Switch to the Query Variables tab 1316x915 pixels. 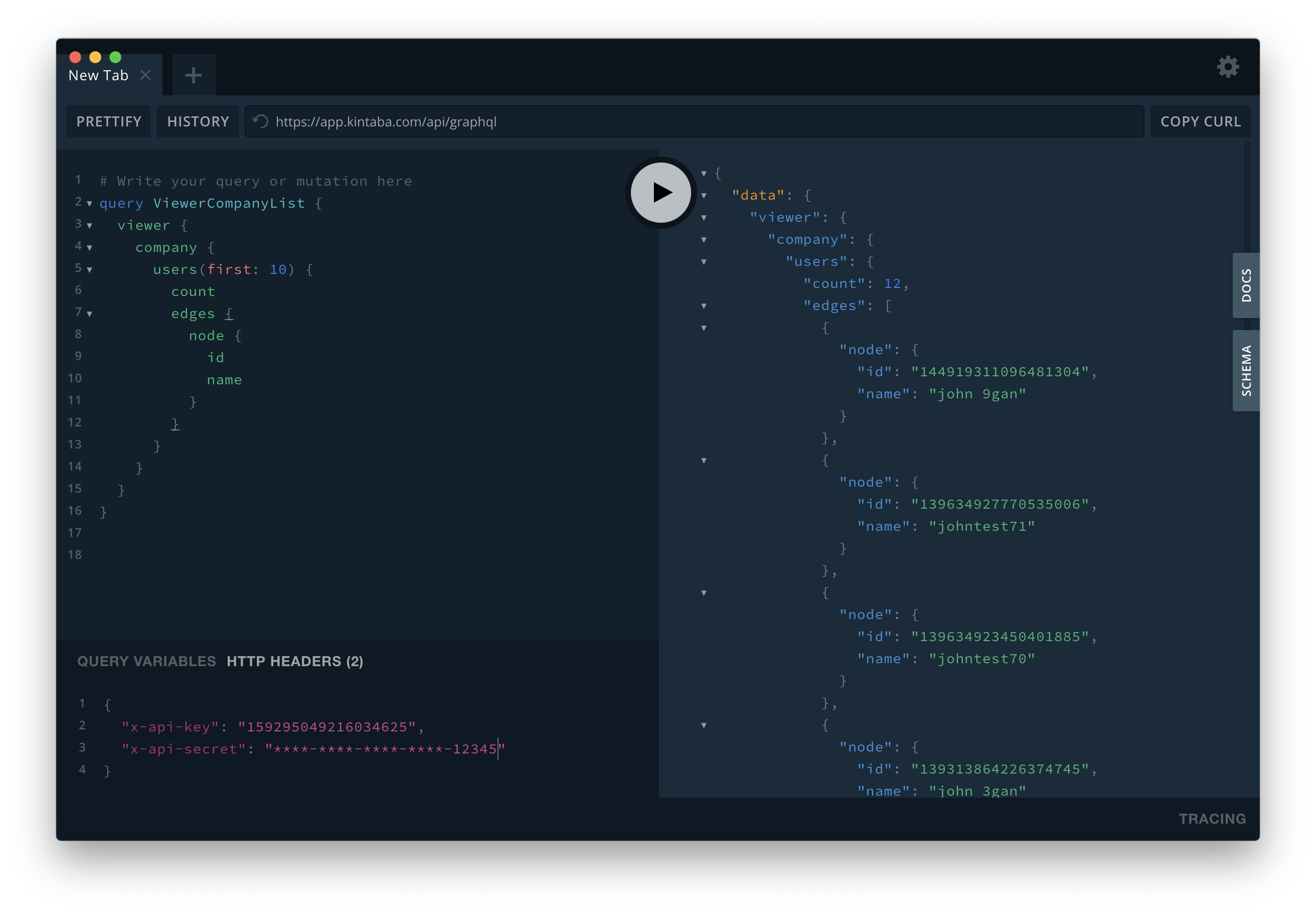coord(147,661)
